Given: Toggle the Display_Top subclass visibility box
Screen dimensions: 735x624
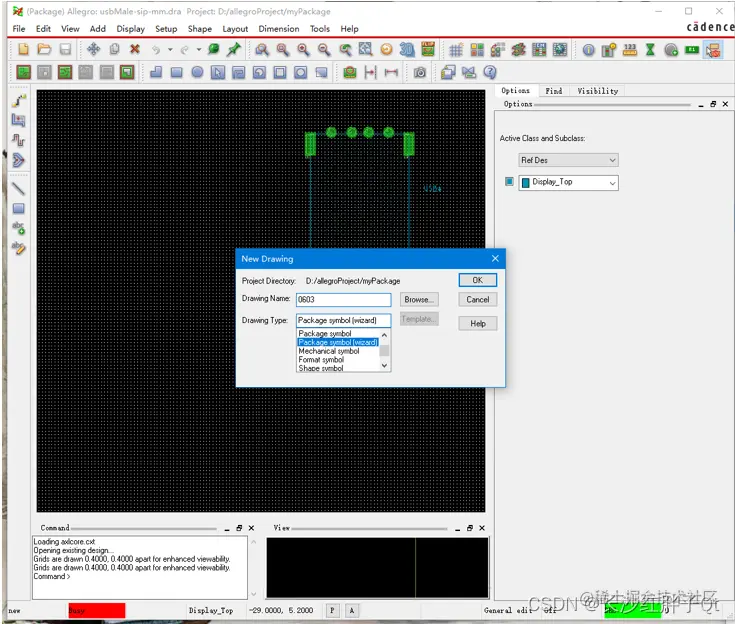Looking at the screenshot, I should [x=509, y=181].
